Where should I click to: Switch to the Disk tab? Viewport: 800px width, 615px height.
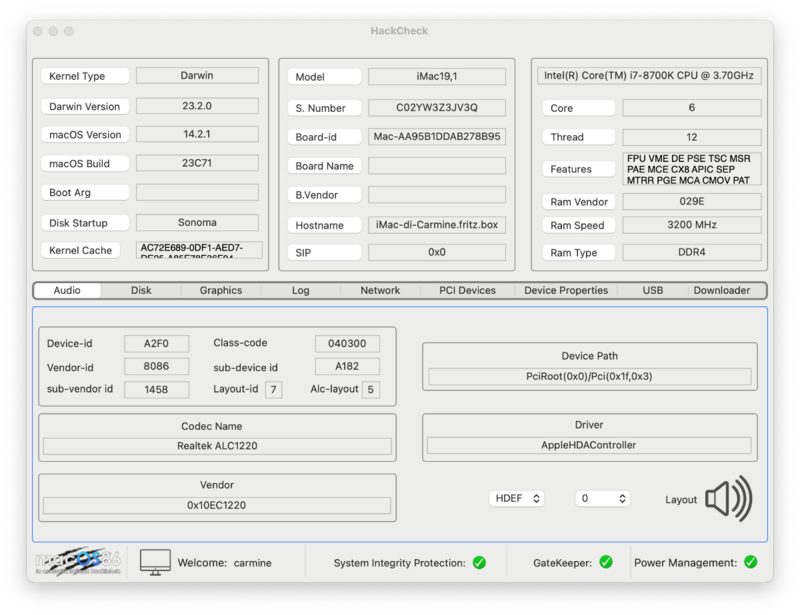(141, 290)
